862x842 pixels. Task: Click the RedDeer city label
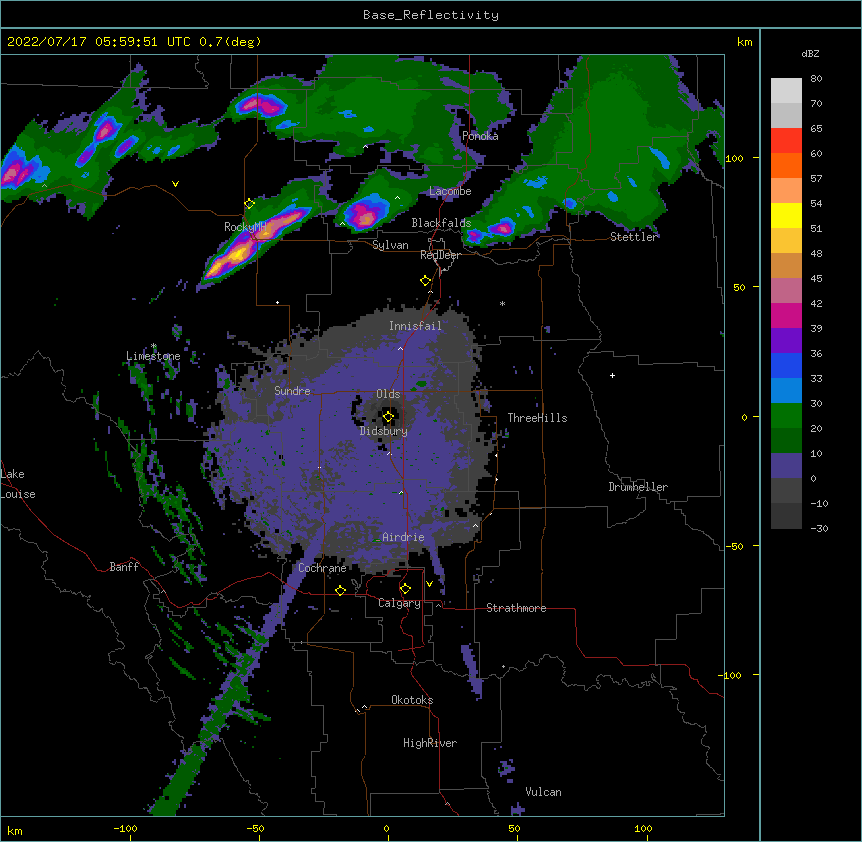click(x=440, y=255)
